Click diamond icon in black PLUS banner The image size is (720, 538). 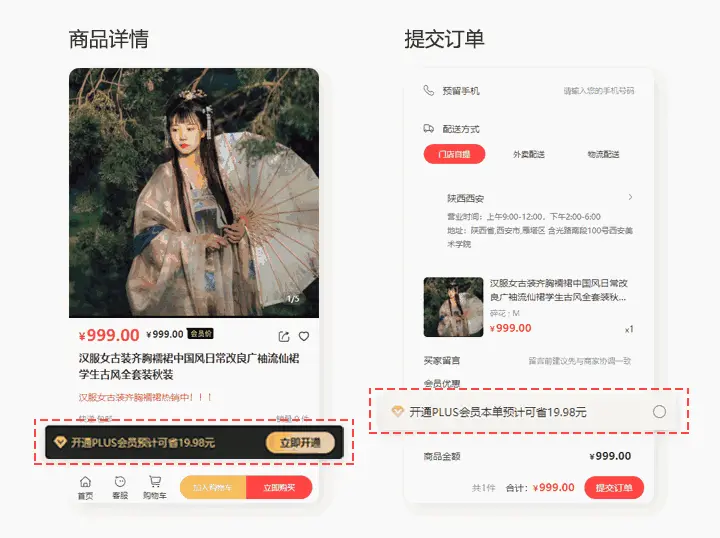pos(60,443)
